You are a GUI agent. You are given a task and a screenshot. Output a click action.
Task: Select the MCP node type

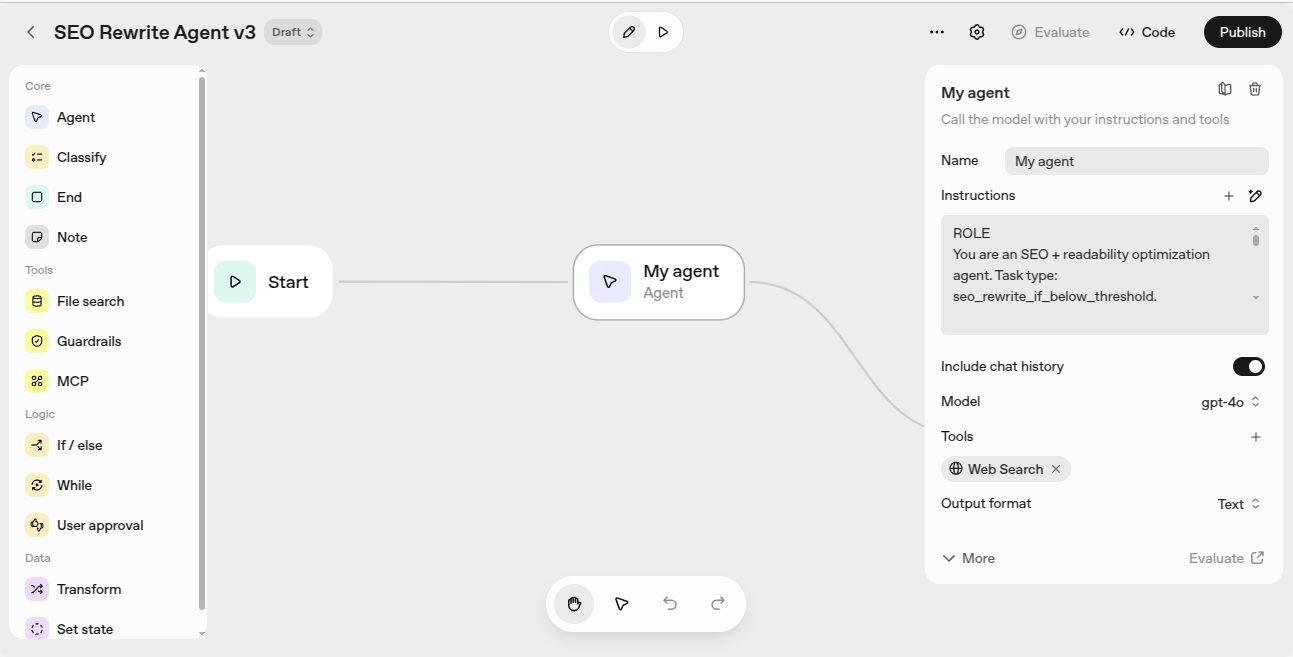pos(70,381)
